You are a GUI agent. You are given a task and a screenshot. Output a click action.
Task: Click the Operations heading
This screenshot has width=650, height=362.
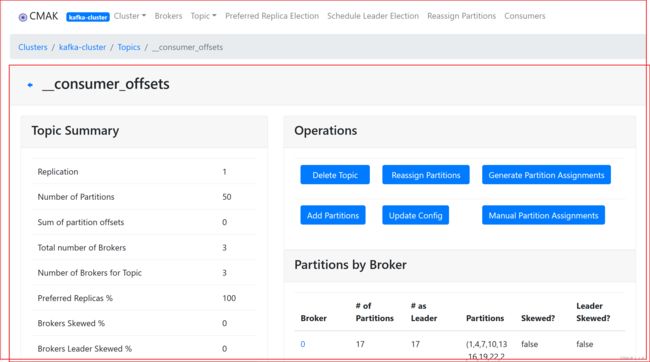(325, 131)
